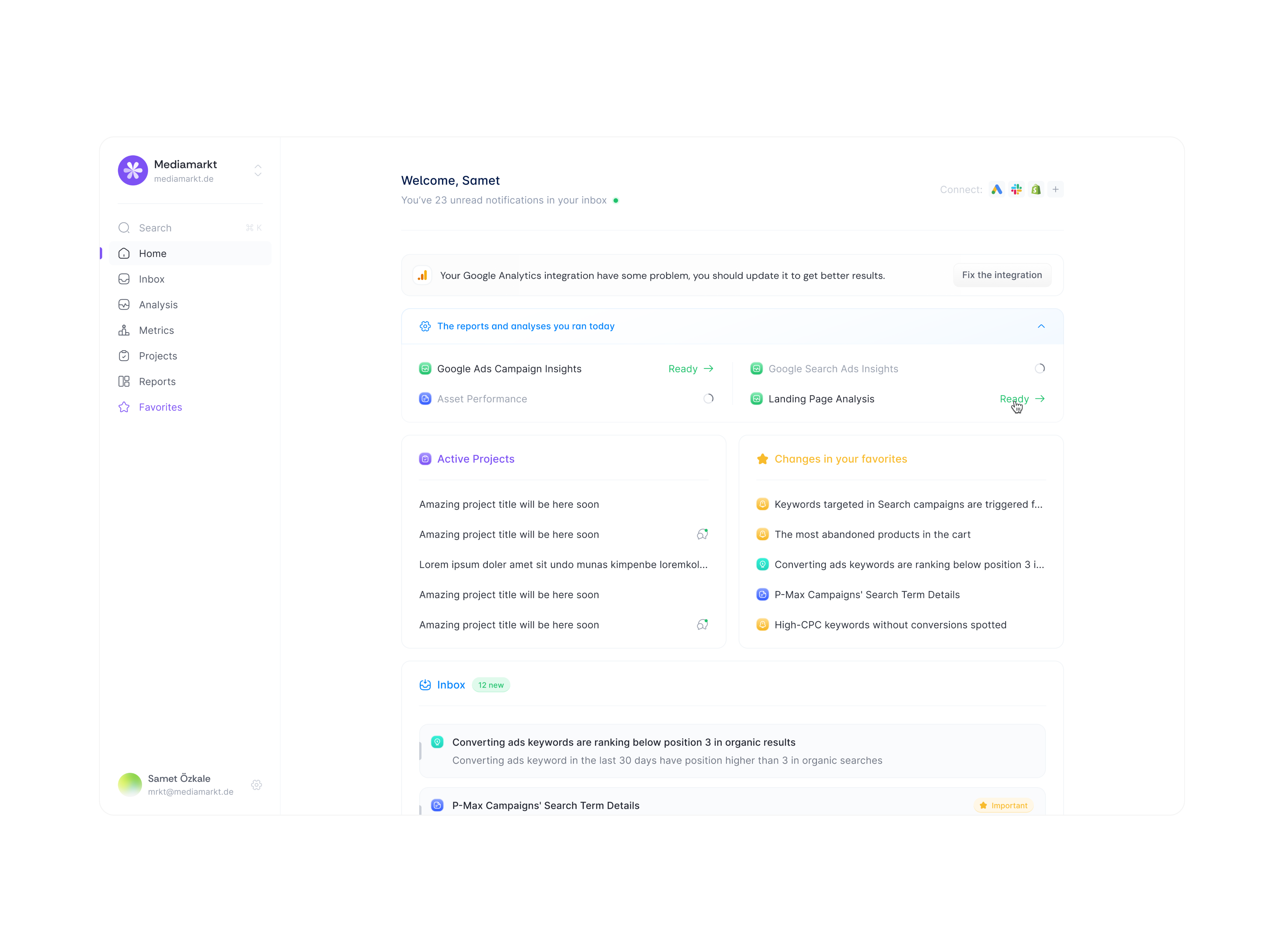The image size is (1284, 952).
Task: Click the Slack connect icon
Action: [1016, 190]
